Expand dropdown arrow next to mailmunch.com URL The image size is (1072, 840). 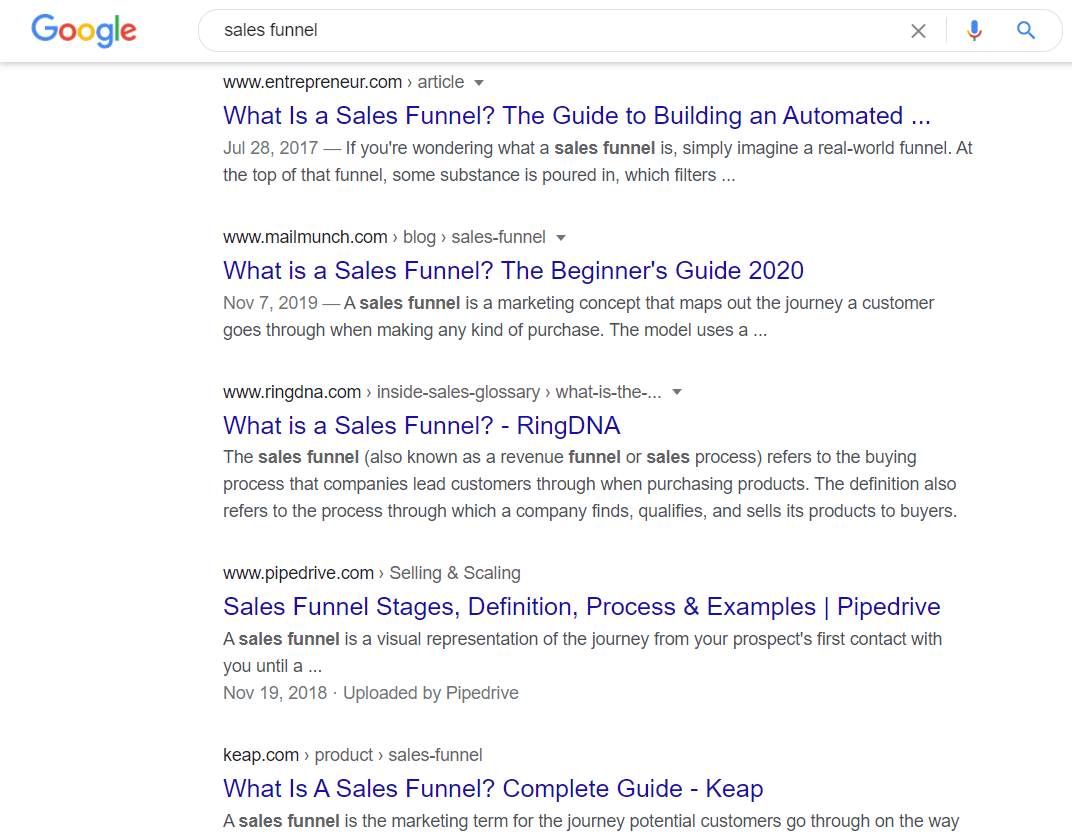[561, 238]
